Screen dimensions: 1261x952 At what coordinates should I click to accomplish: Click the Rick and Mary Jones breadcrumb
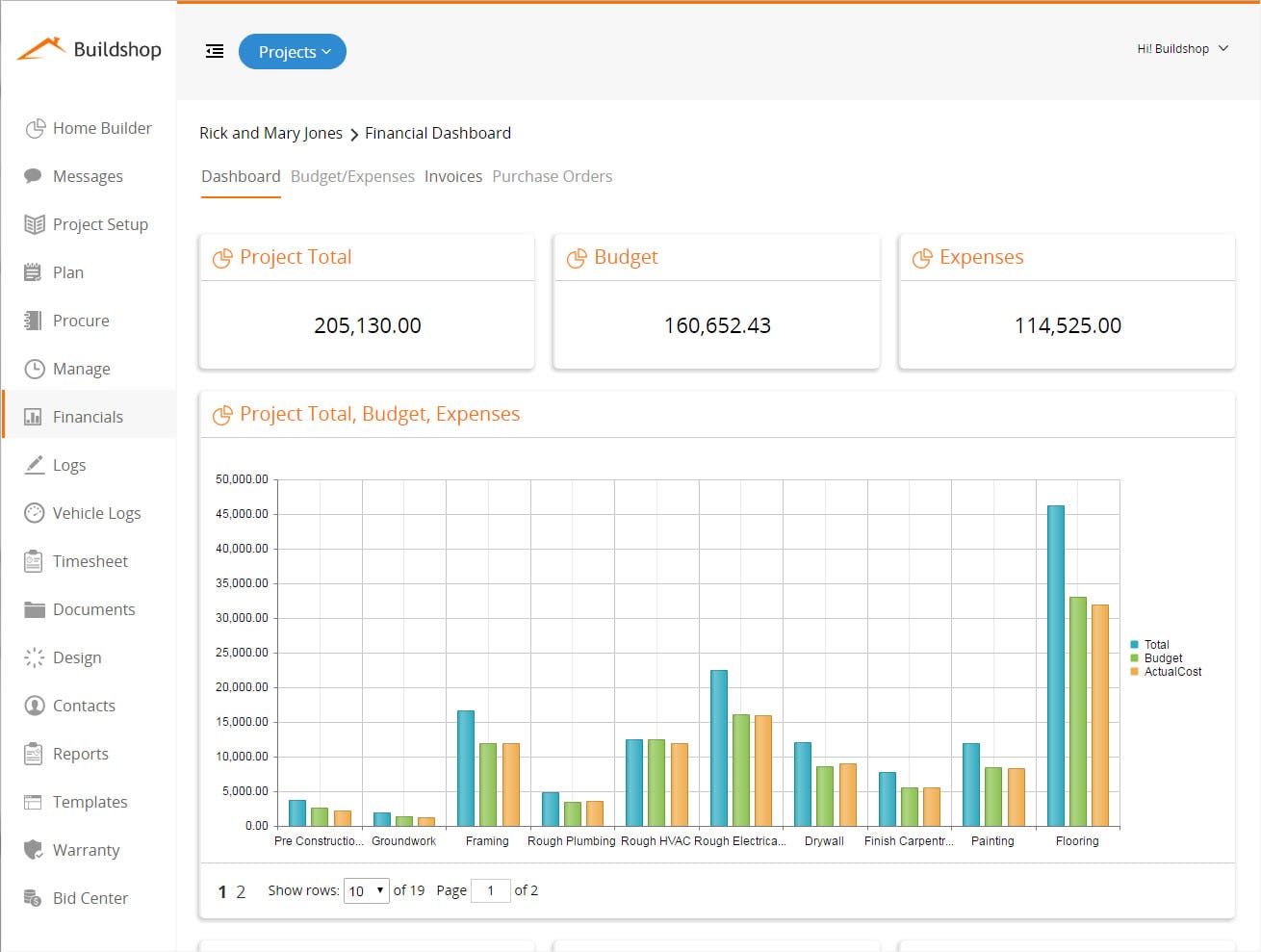point(270,133)
